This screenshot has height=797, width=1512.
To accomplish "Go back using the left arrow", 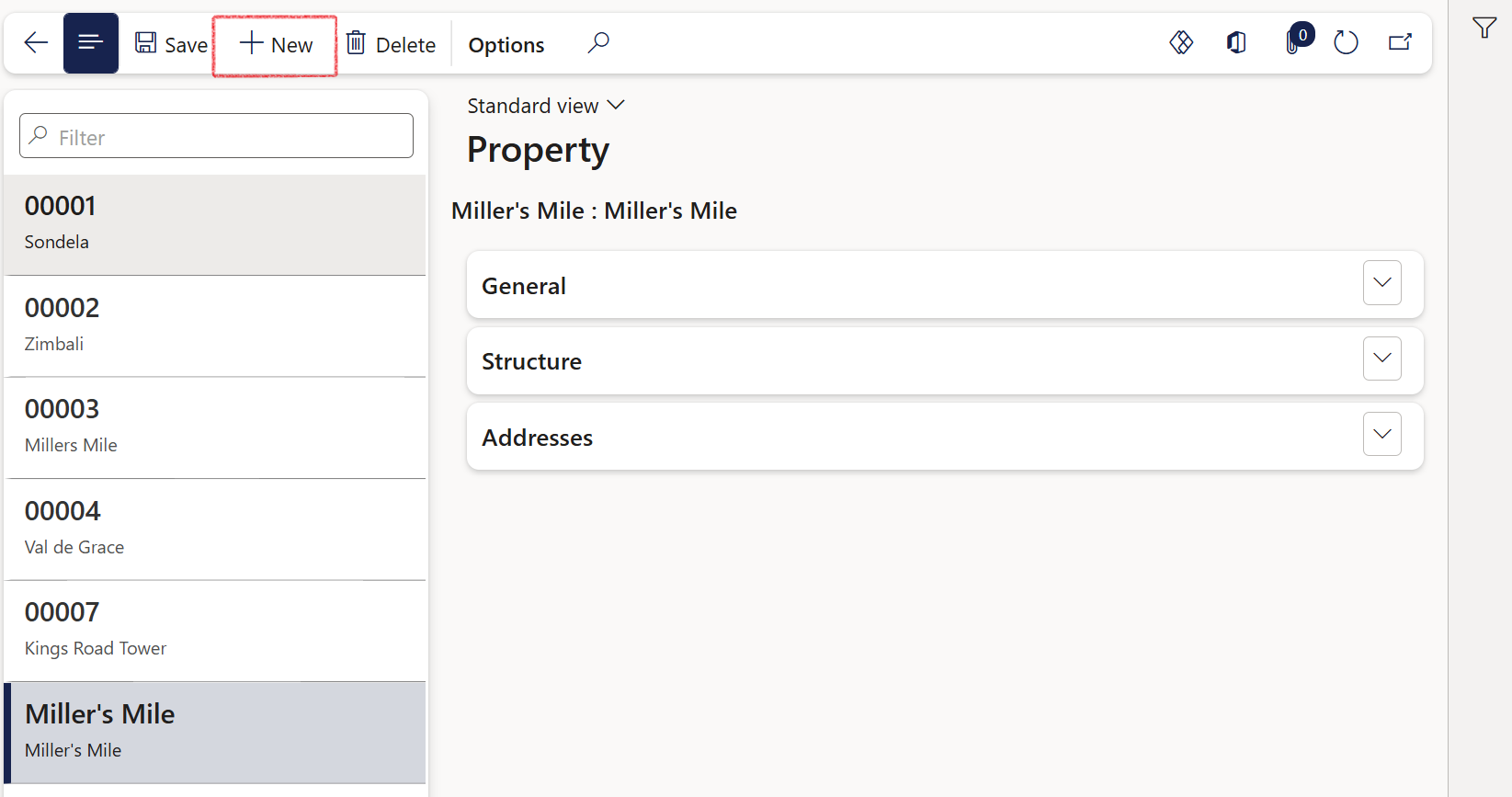I will click(x=36, y=43).
